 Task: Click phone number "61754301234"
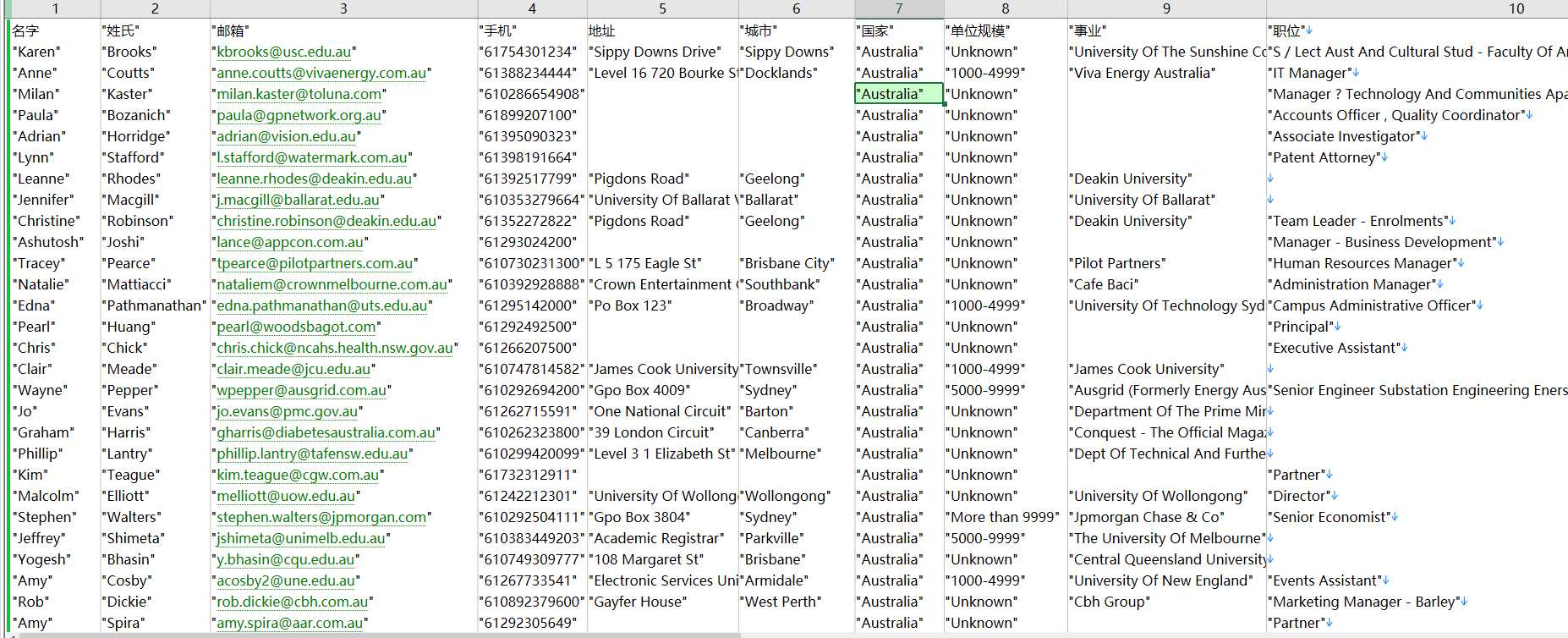click(532, 52)
